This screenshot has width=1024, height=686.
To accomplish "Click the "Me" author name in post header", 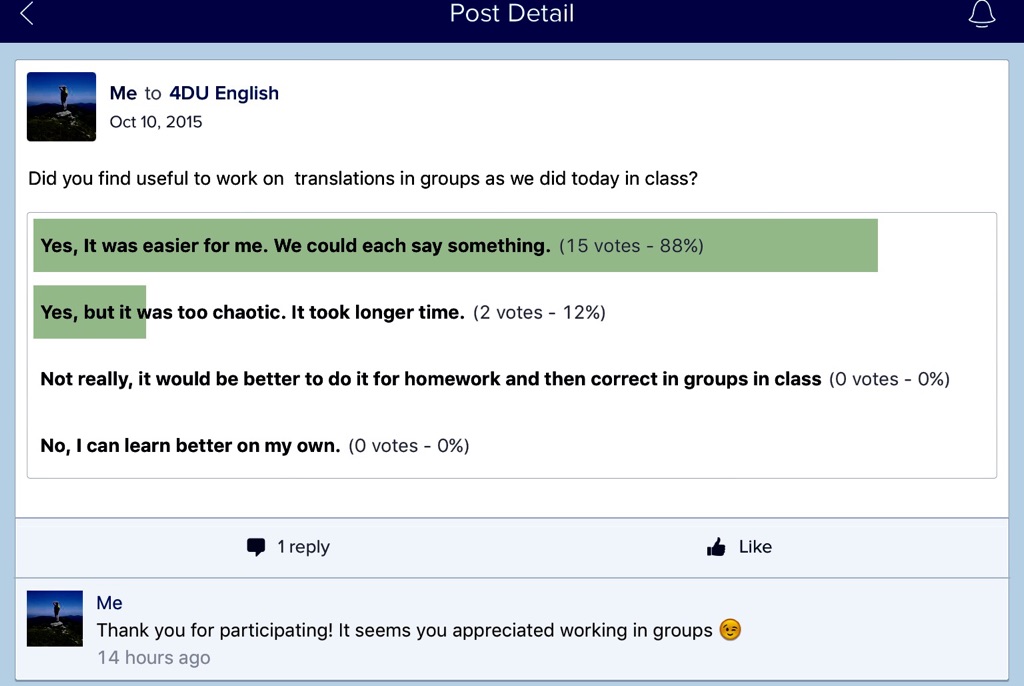I will pos(123,93).
